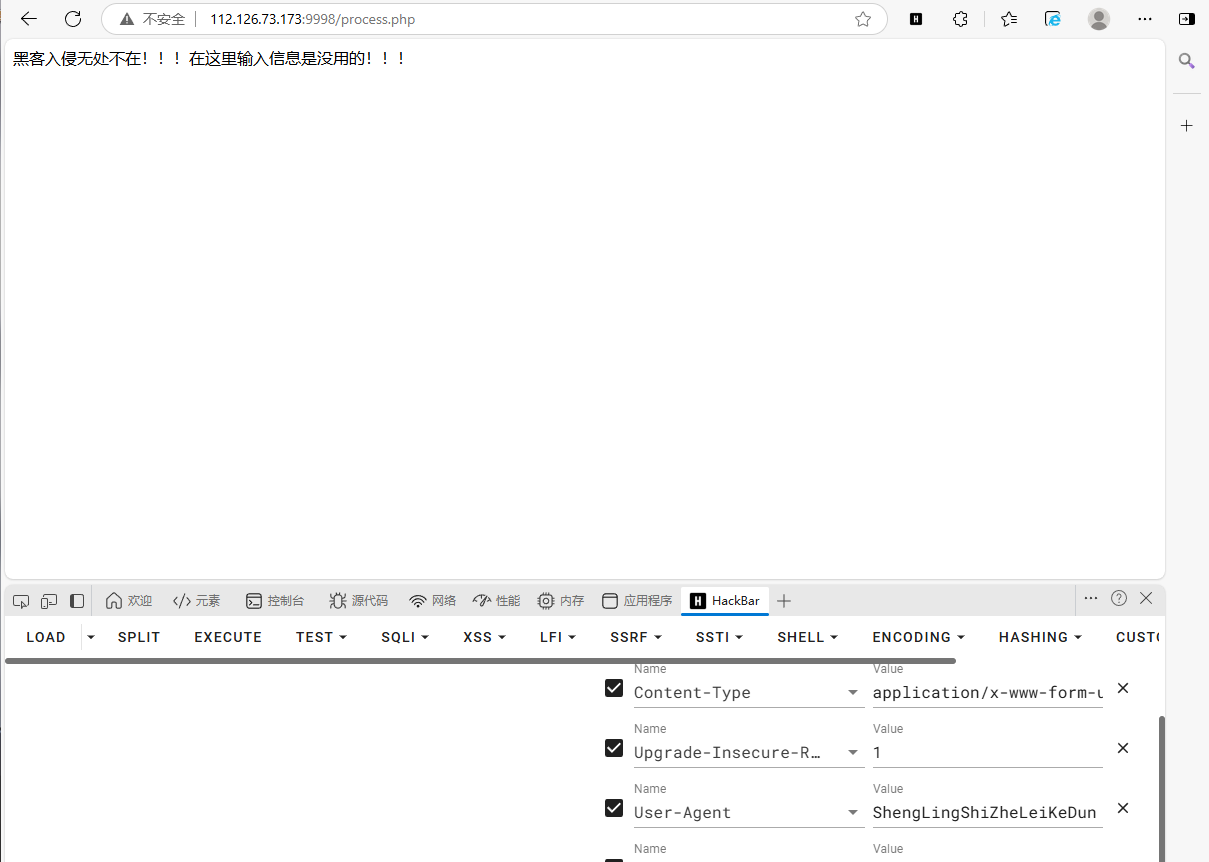The width and height of the screenshot is (1209, 862).
Task: Go back to the previous page
Action: tap(28, 19)
